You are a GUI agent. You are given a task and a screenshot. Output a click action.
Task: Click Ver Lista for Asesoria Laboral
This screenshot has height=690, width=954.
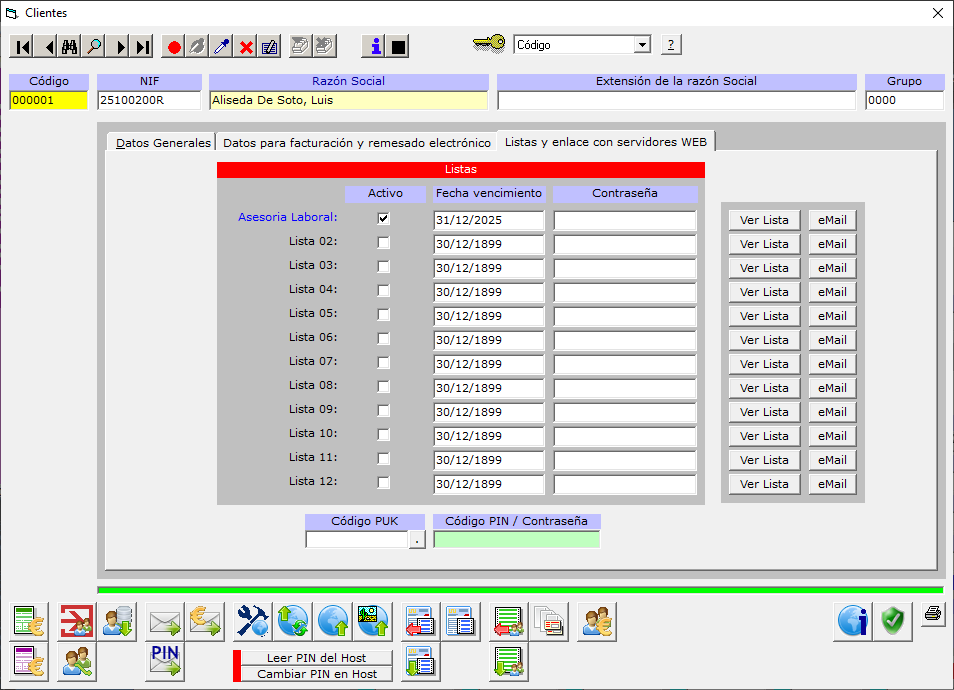point(764,220)
